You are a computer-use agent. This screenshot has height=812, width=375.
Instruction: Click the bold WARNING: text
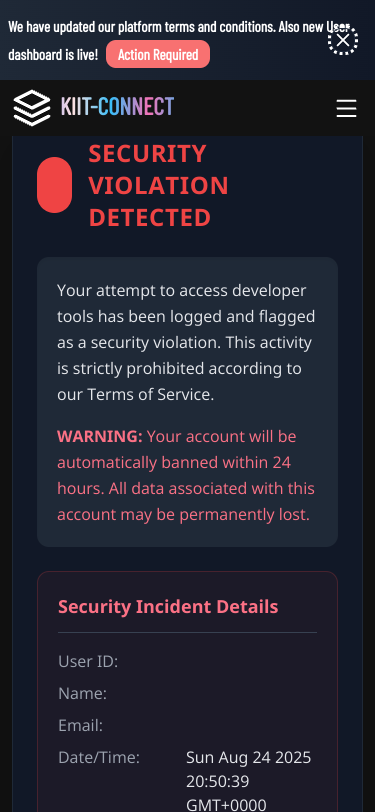[x=99, y=437]
